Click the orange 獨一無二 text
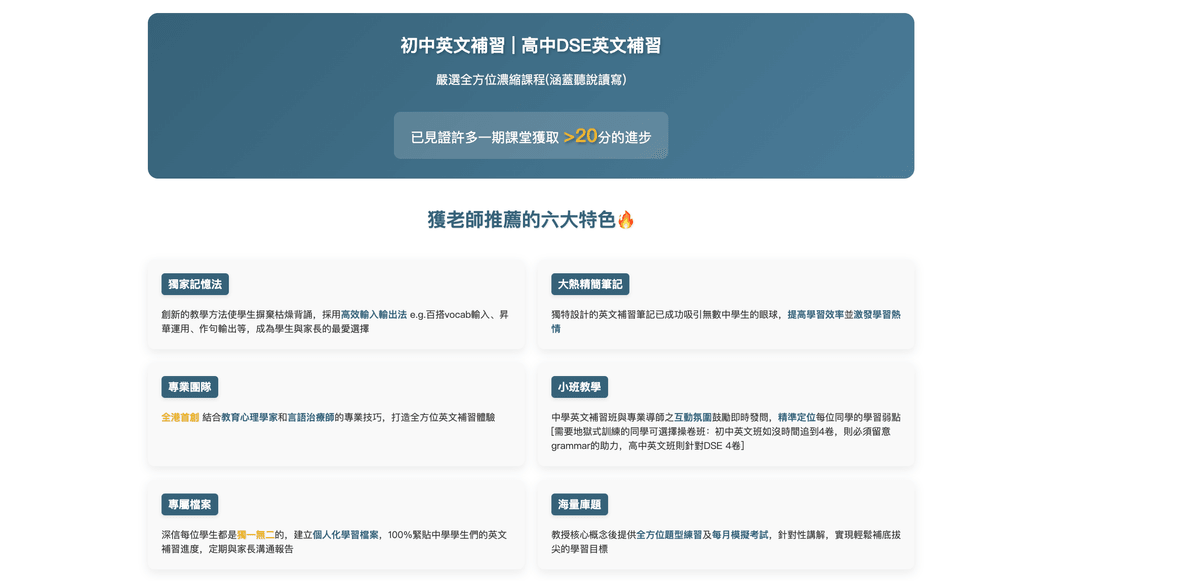Image resolution: width=1200 pixels, height=581 pixels. (x=256, y=535)
